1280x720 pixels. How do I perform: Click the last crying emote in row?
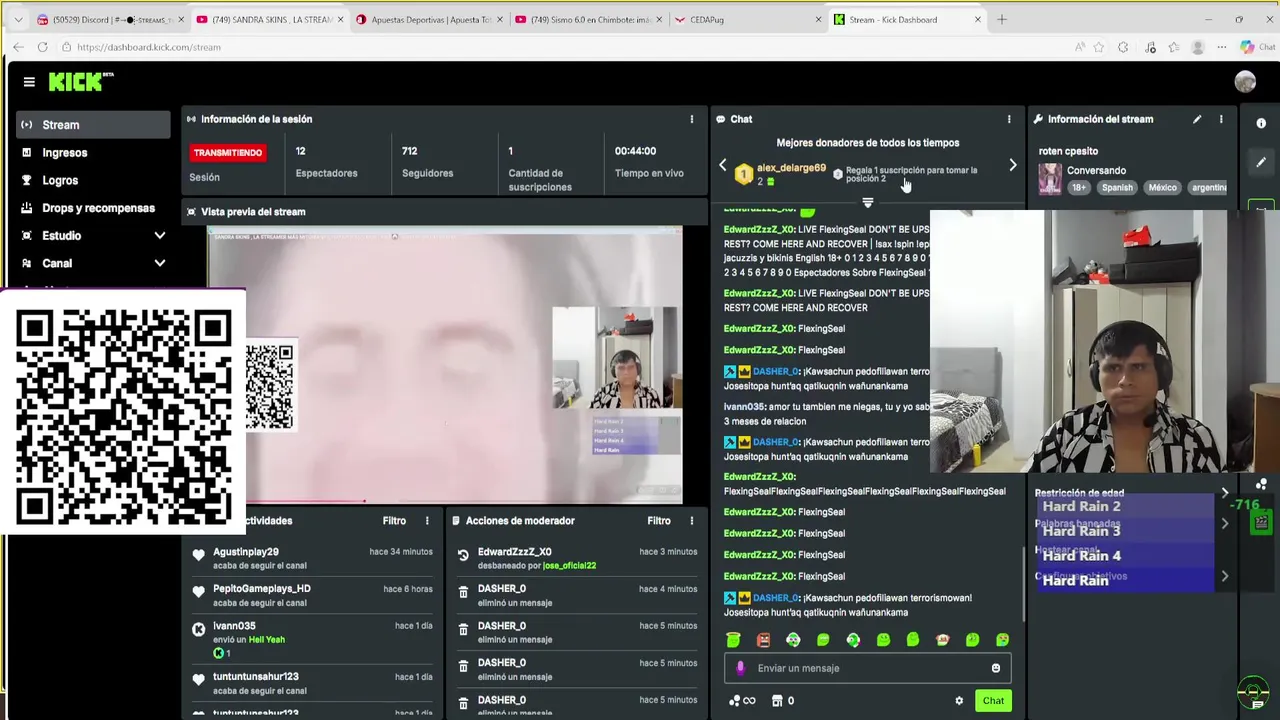(1002, 640)
